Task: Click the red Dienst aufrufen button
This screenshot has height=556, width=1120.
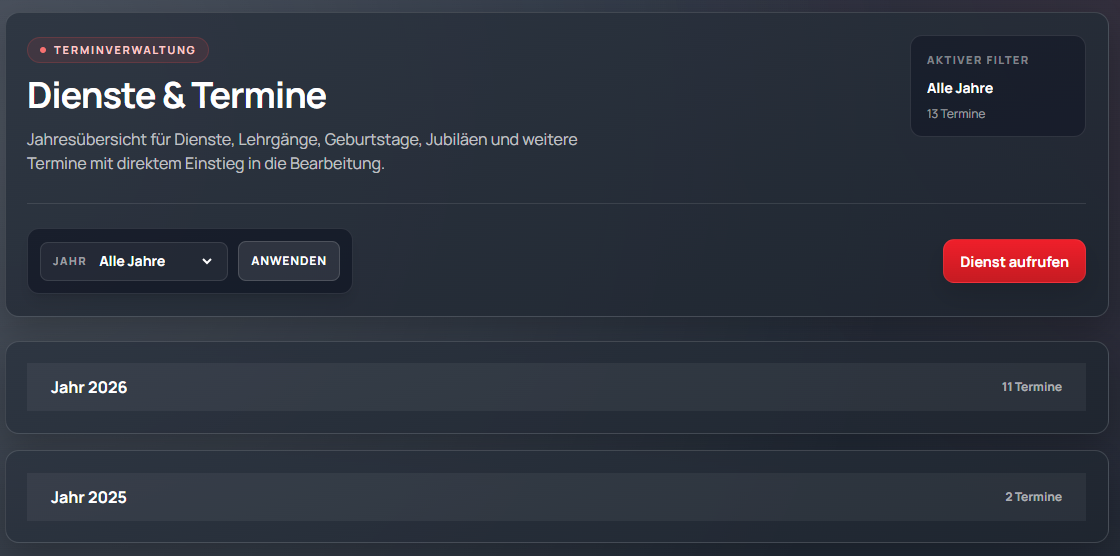Action: tap(1014, 262)
